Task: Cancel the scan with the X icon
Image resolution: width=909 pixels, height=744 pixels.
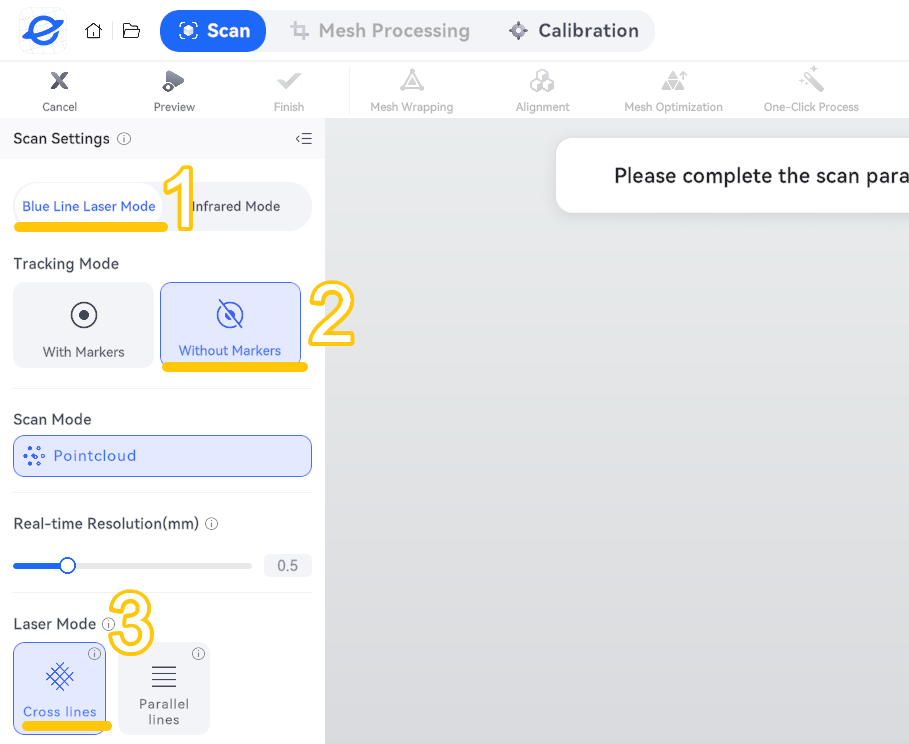Action: [x=59, y=81]
